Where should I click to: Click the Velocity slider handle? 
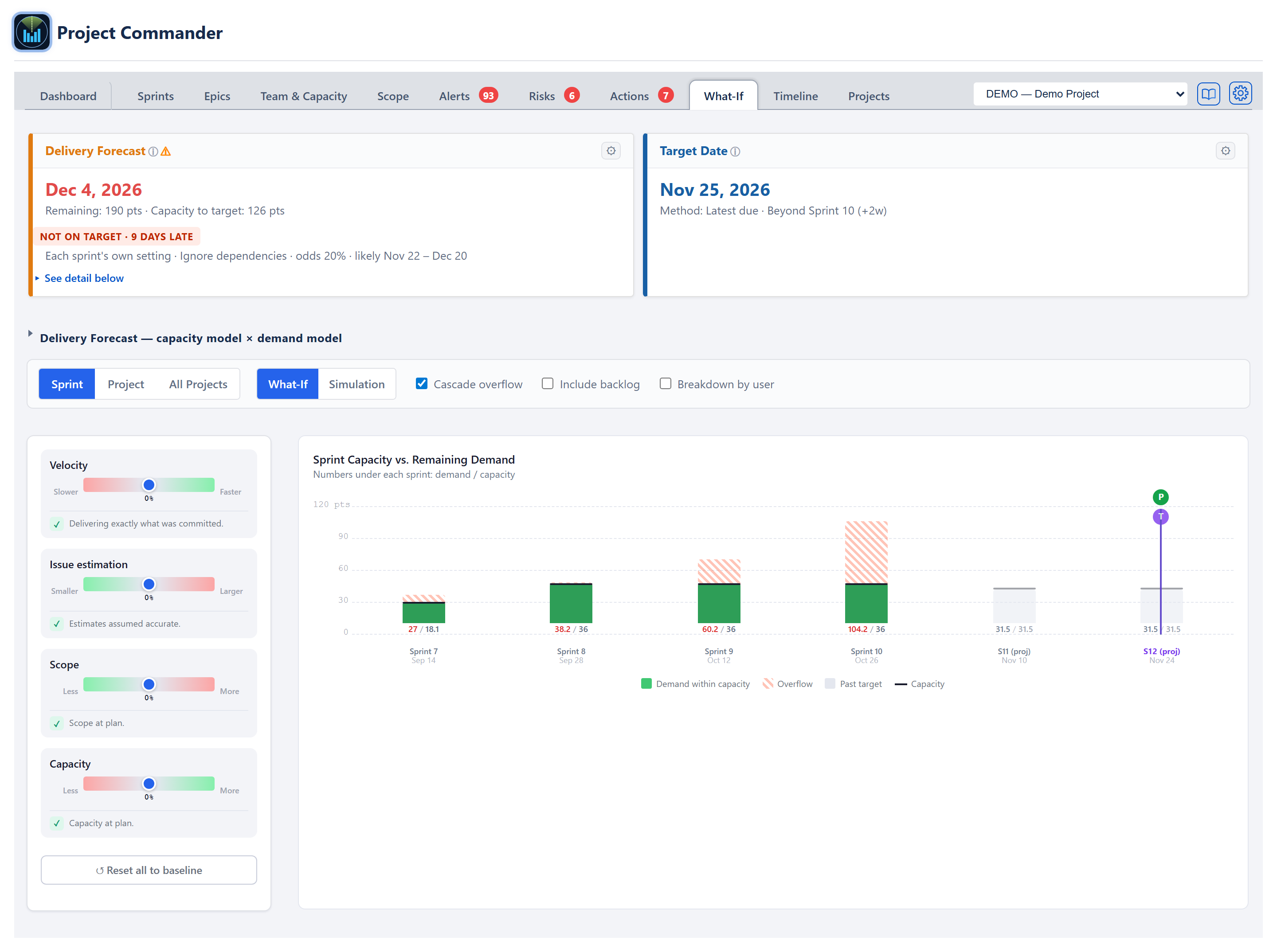[149, 485]
